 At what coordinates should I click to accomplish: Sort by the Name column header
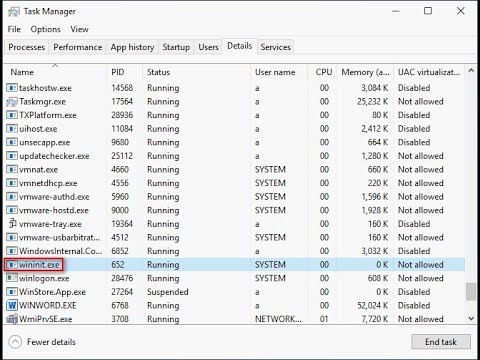(55, 72)
